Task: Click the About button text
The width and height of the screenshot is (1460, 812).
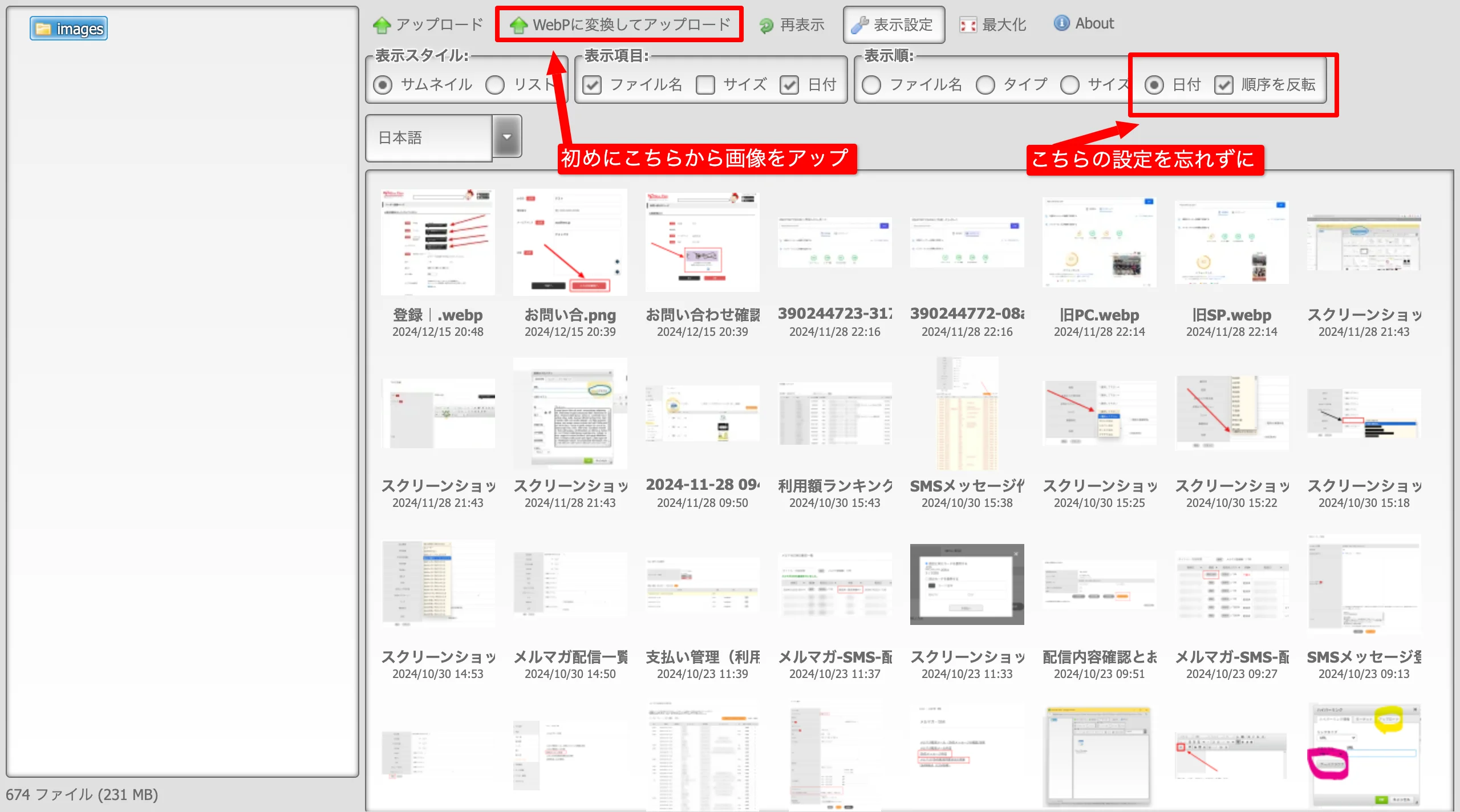Action: click(1094, 23)
